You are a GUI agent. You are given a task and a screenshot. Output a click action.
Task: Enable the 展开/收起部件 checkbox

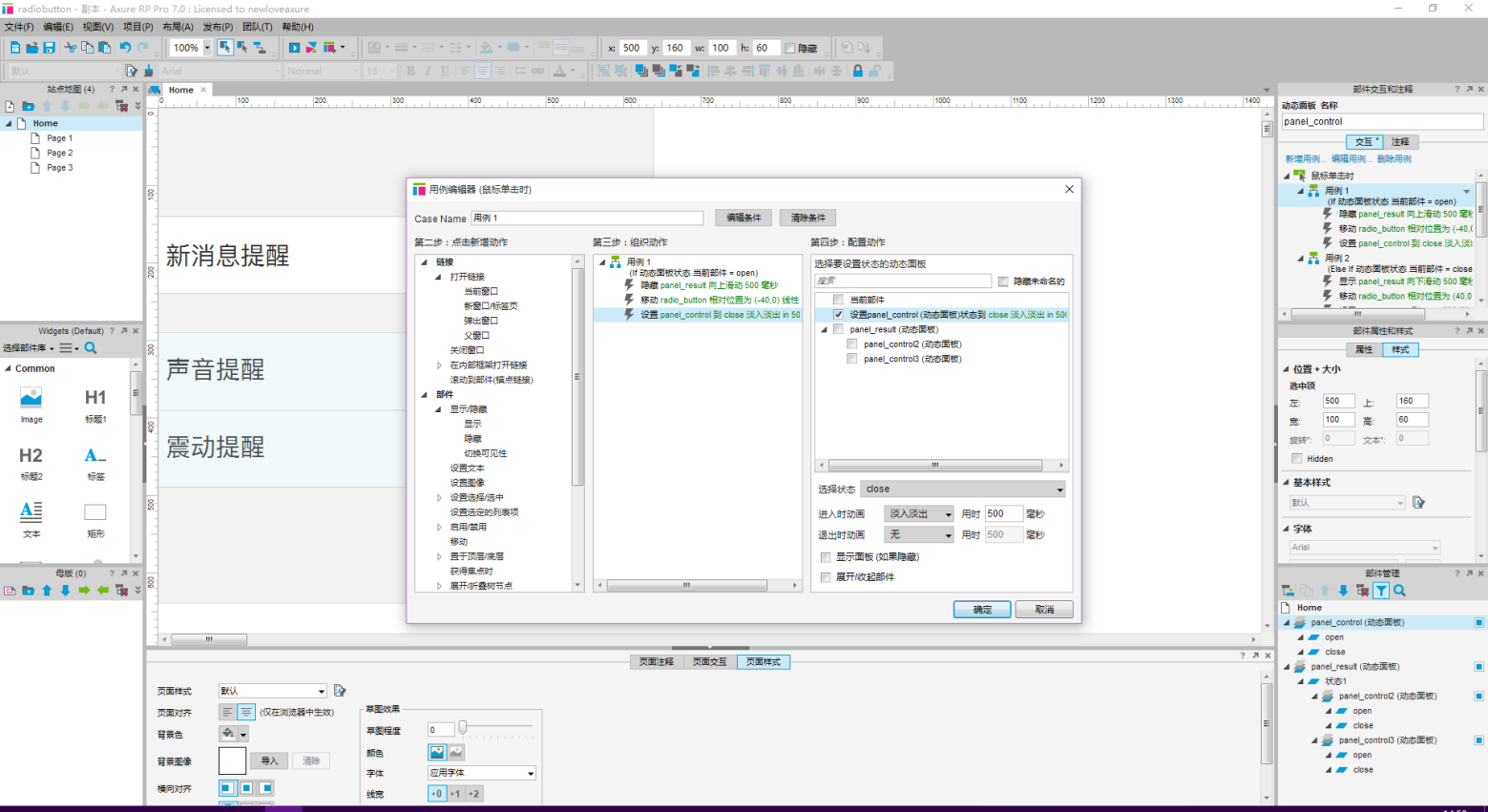coord(826,577)
